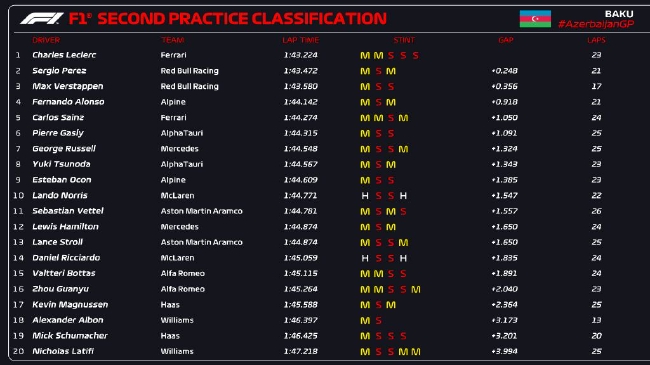Screen dimensions: 650x365
Task: Select Max Verstappen's lap time 1:43.580
Action: click(x=301, y=86)
